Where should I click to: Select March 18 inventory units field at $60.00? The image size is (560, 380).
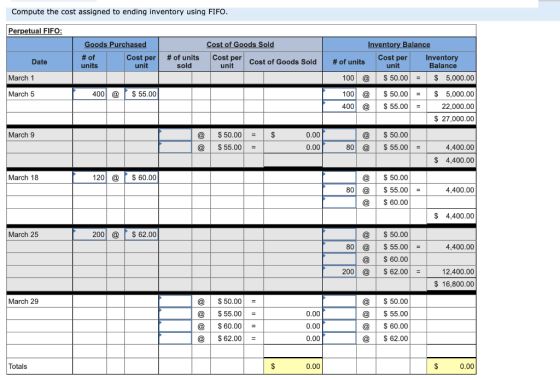(339, 202)
